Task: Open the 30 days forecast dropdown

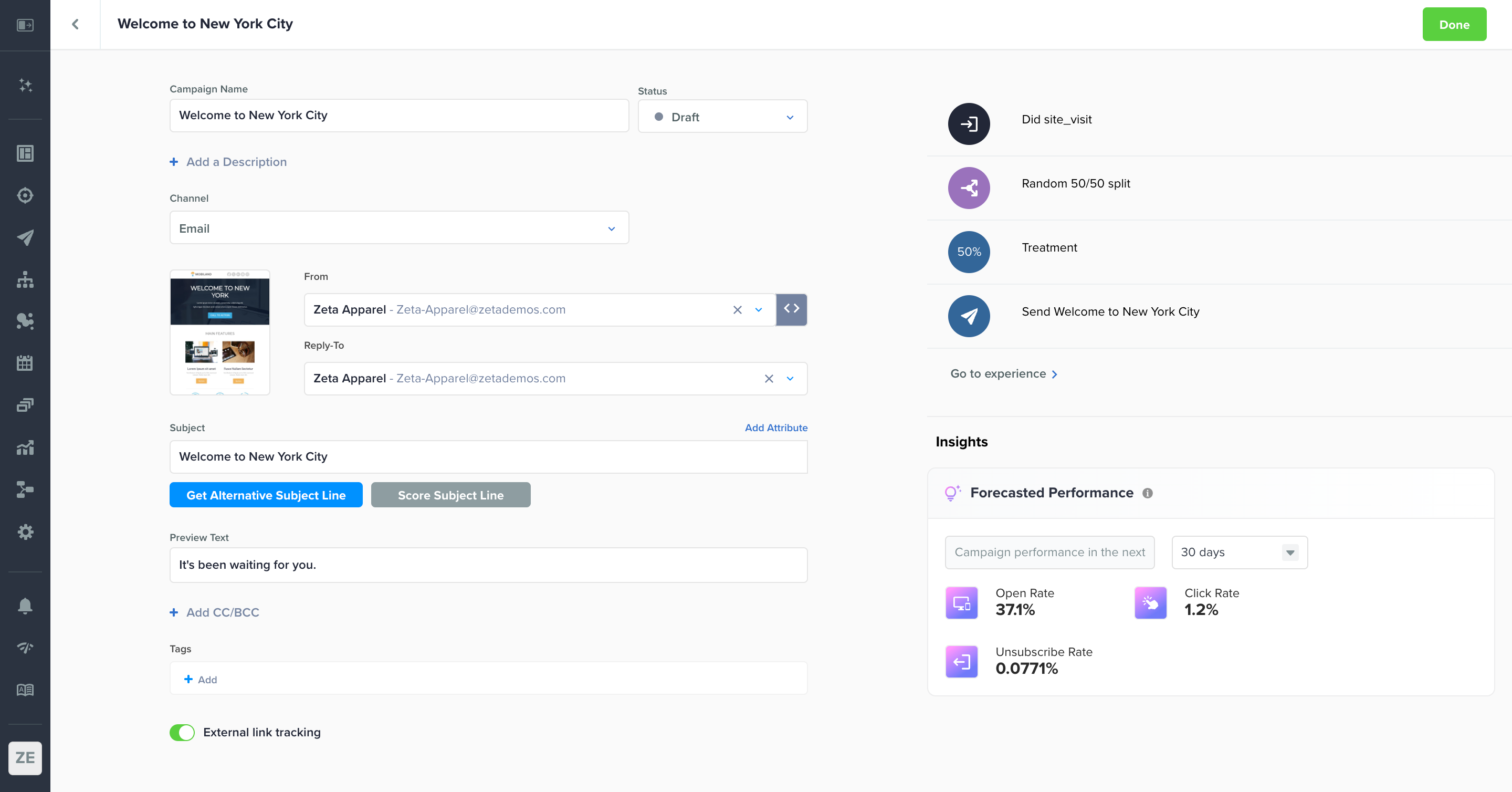Action: [1239, 553]
